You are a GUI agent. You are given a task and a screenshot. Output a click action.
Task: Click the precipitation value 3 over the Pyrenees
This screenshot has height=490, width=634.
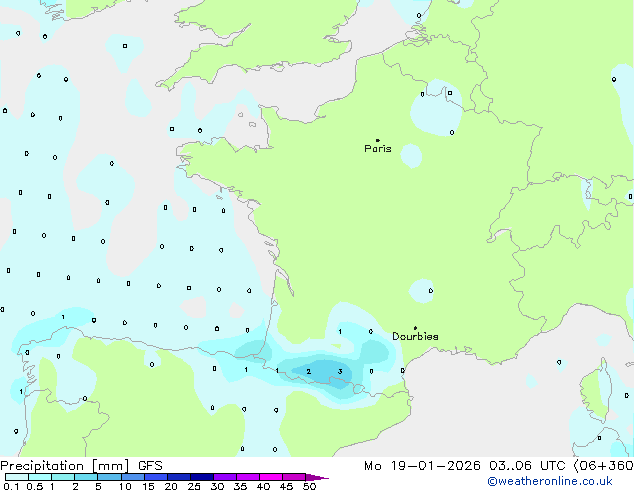pos(340,372)
